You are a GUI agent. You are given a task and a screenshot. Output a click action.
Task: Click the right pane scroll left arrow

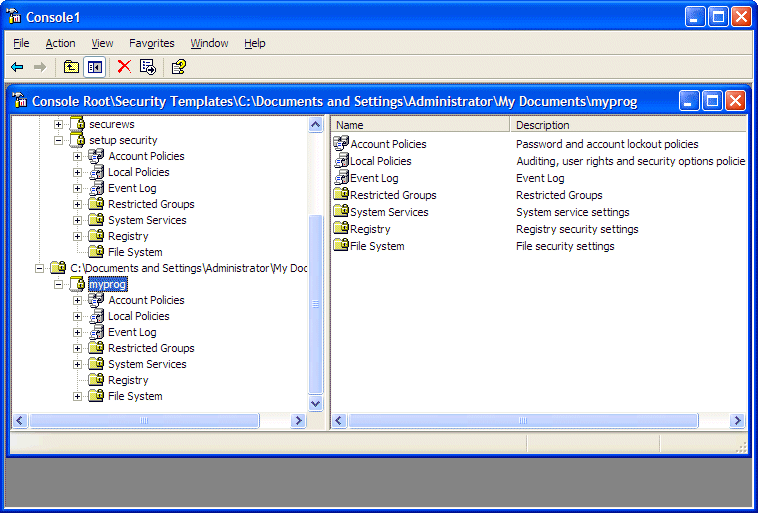click(x=338, y=421)
